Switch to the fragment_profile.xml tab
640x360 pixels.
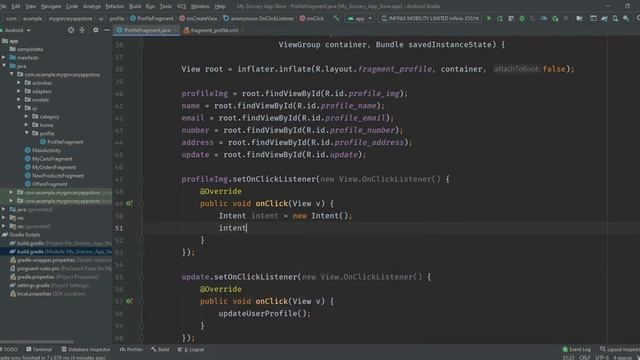(212, 30)
